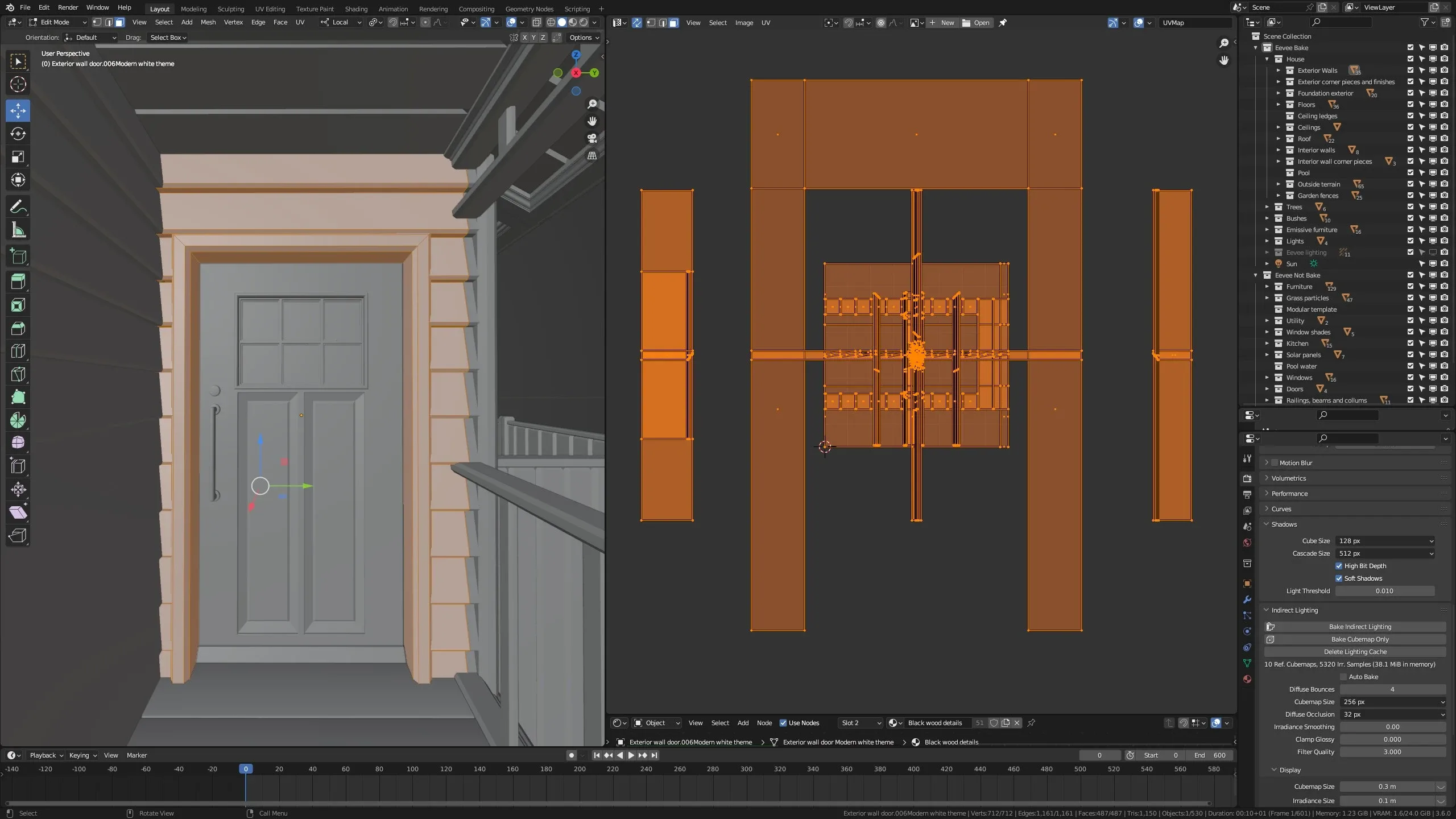
Task: Open the Cascade Size dropdown
Action: tap(1385, 553)
